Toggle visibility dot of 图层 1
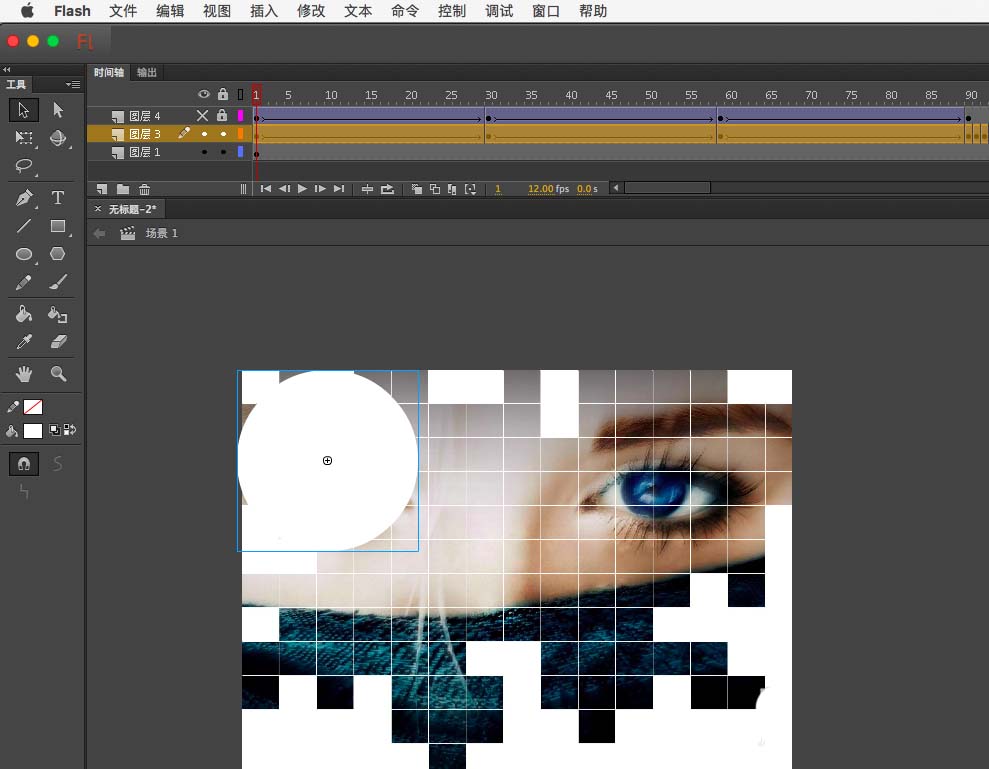This screenshot has height=769, width=989. [x=204, y=152]
